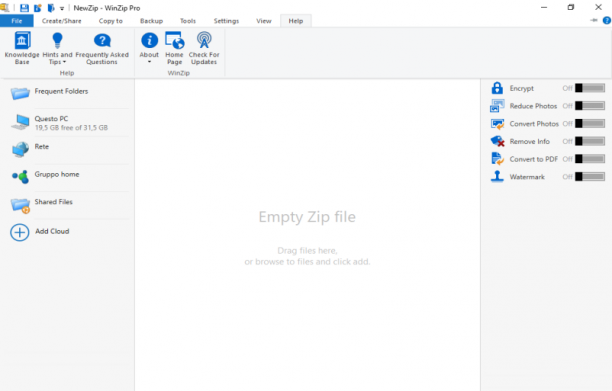This screenshot has height=391, width=612.
Task: Toggle the Convert to PDF switch
Action: coord(590,159)
